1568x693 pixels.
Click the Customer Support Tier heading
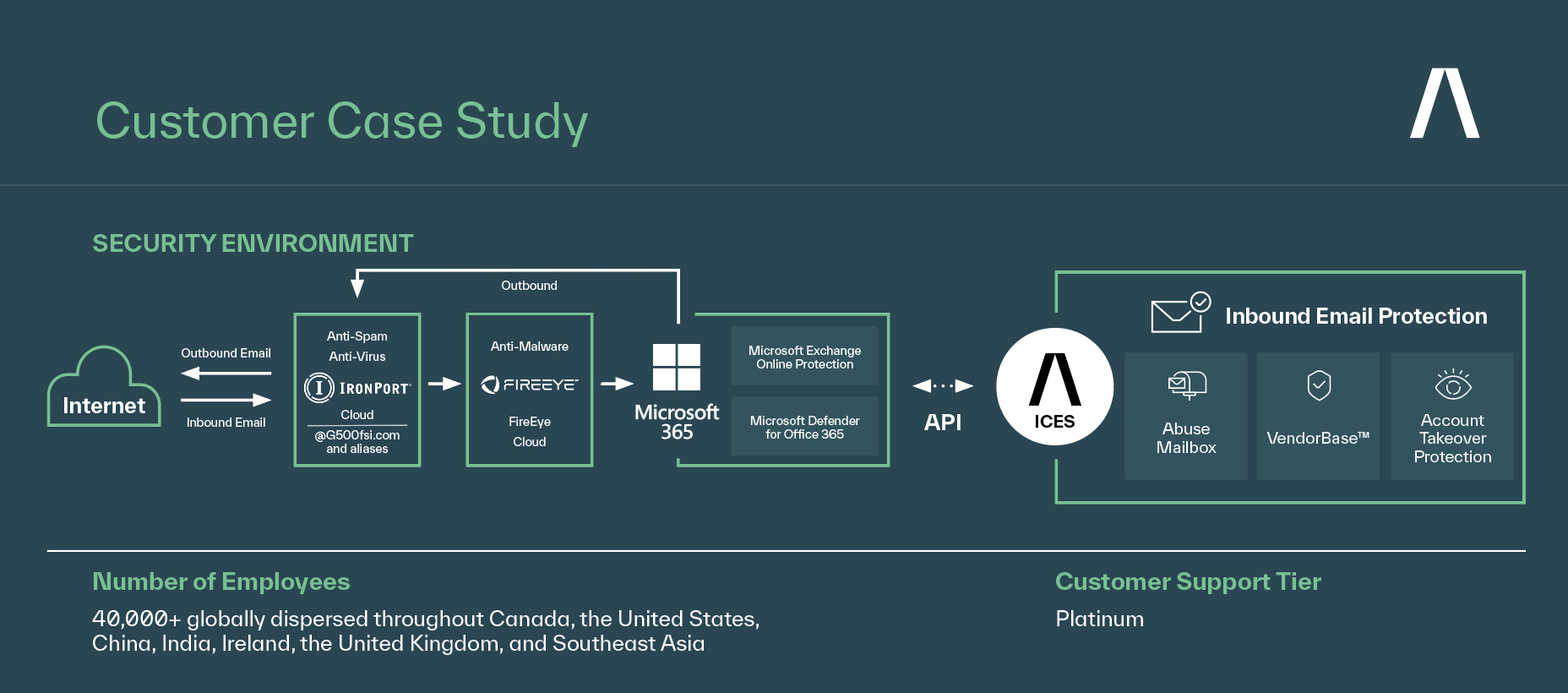pos(1188,581)
